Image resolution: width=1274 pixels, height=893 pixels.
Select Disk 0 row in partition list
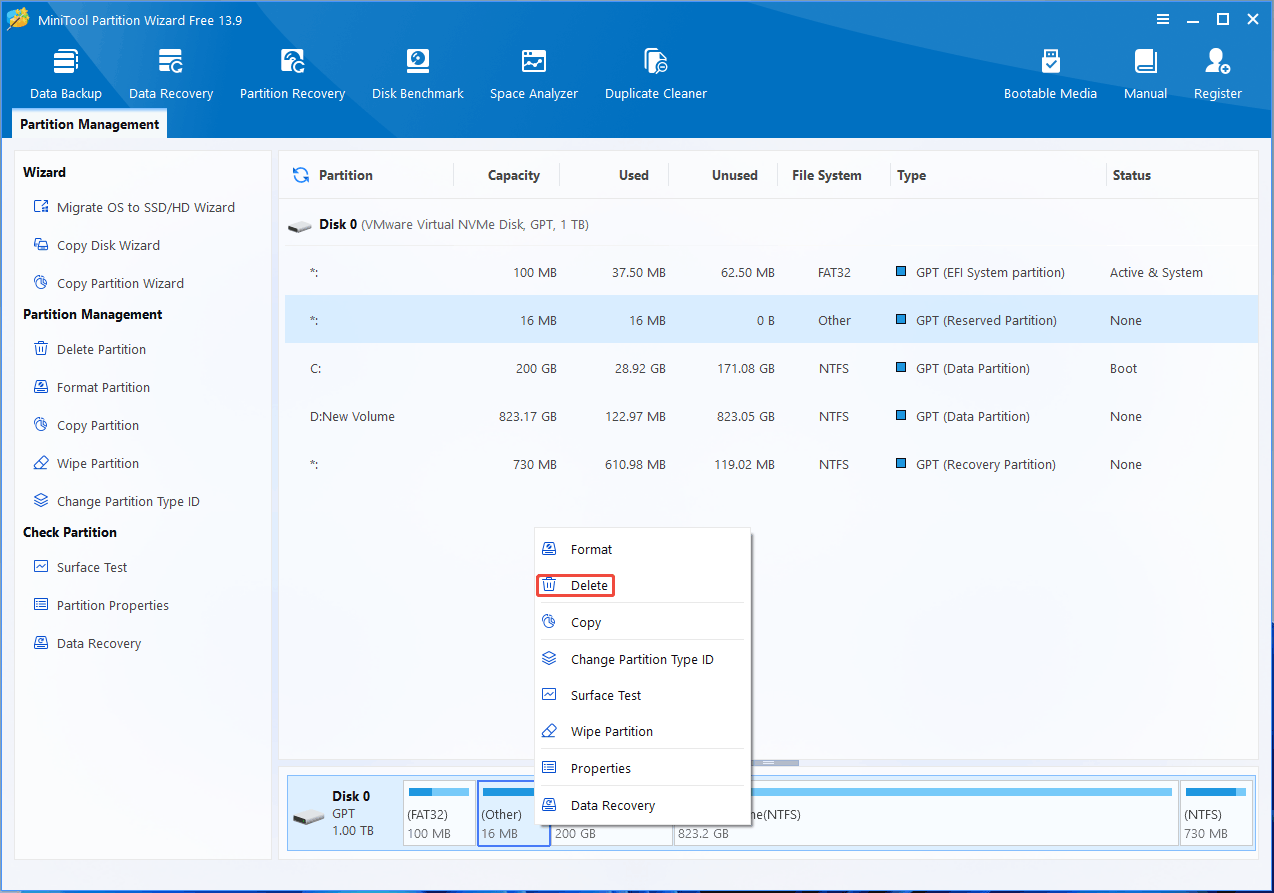coord(771,225)
